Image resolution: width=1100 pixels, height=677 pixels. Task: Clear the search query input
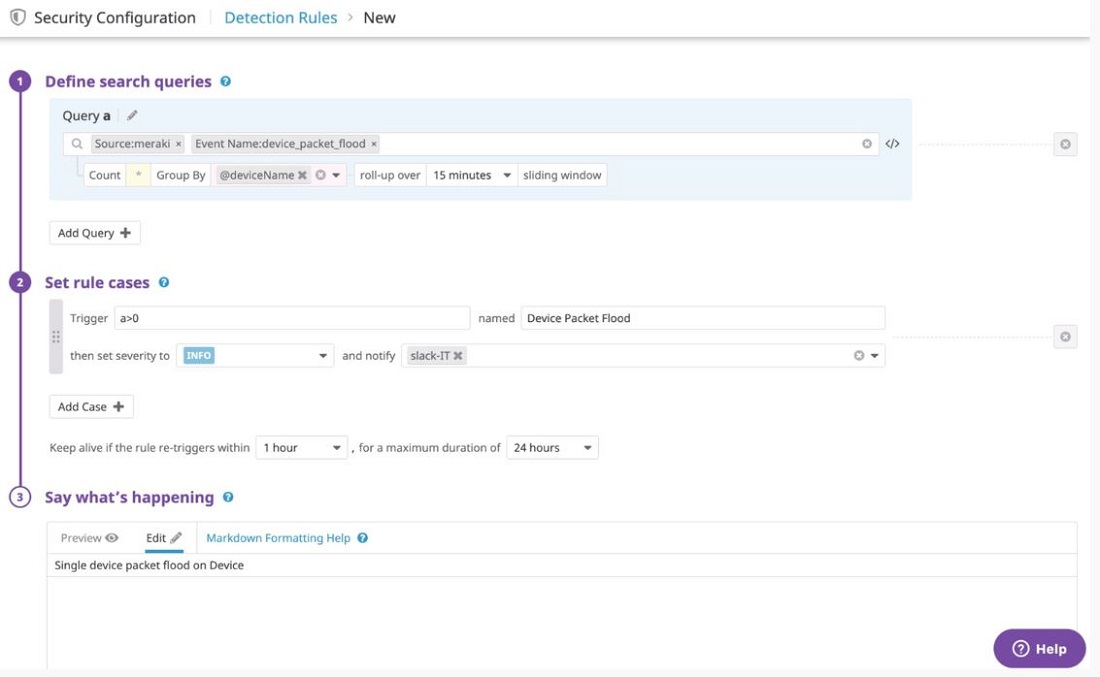click(866, 143)
